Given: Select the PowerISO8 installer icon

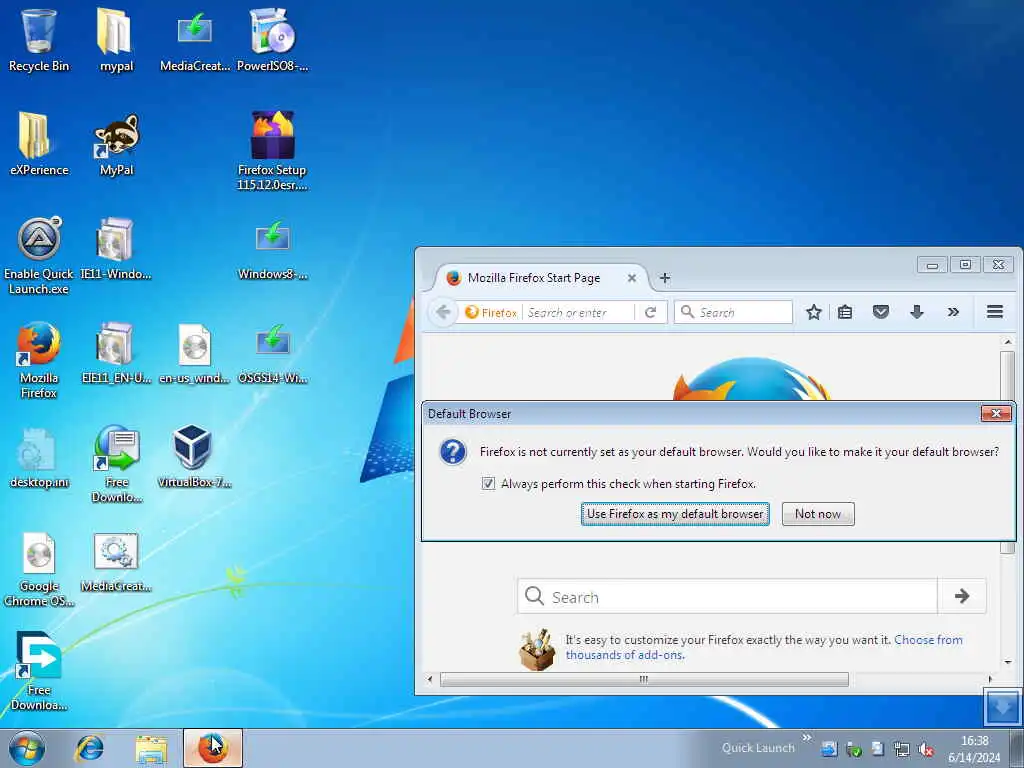Looking at the screenshot, I should pos(272,39).
